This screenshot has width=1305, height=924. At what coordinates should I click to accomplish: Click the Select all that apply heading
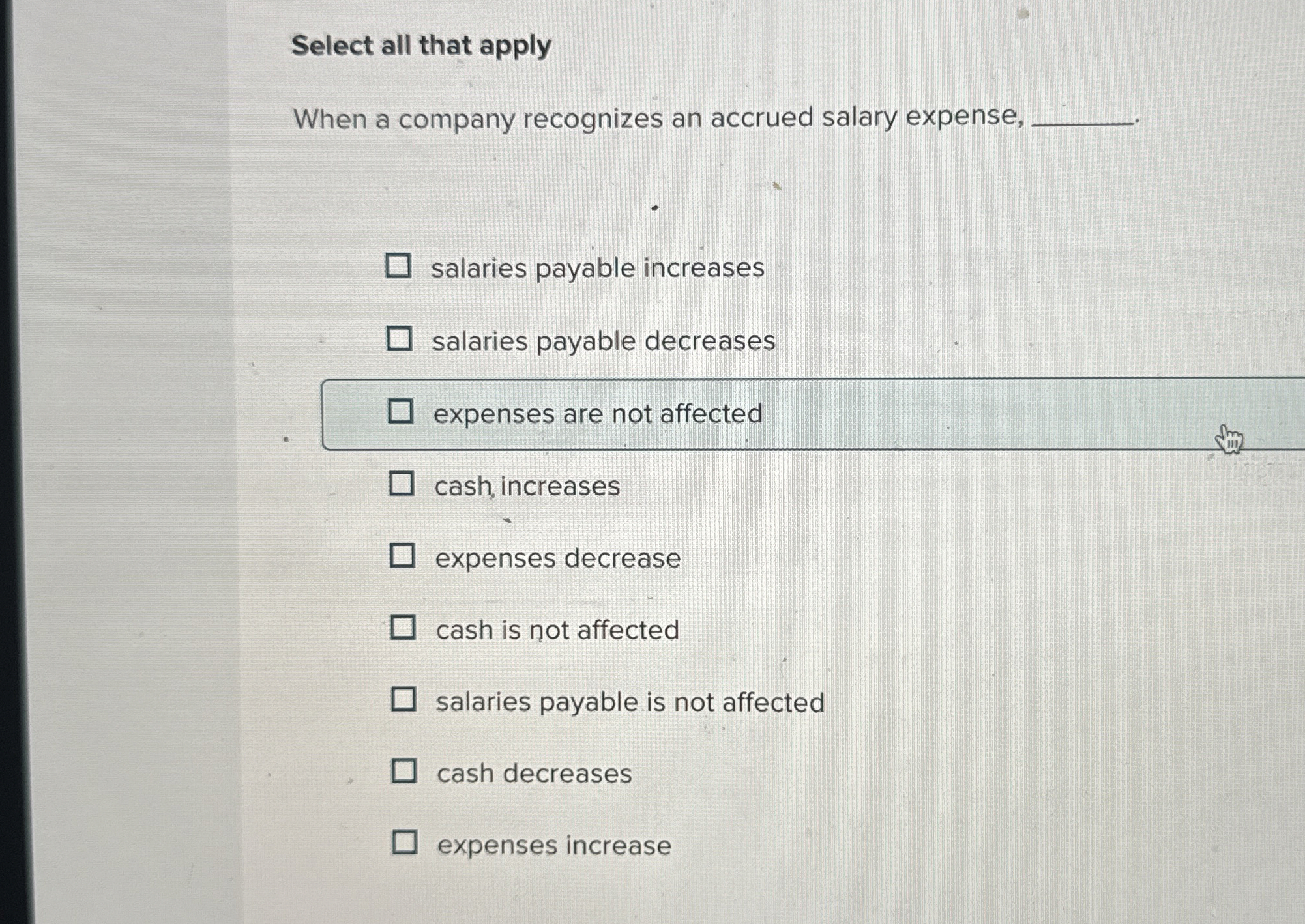click(421, 46)
